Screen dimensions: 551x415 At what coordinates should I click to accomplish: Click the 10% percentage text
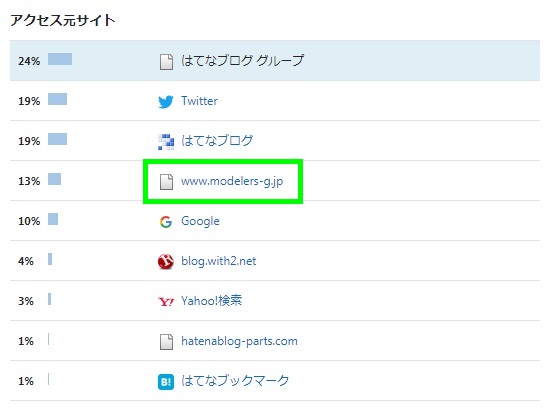pyautogui.click(x=29, y=221)
